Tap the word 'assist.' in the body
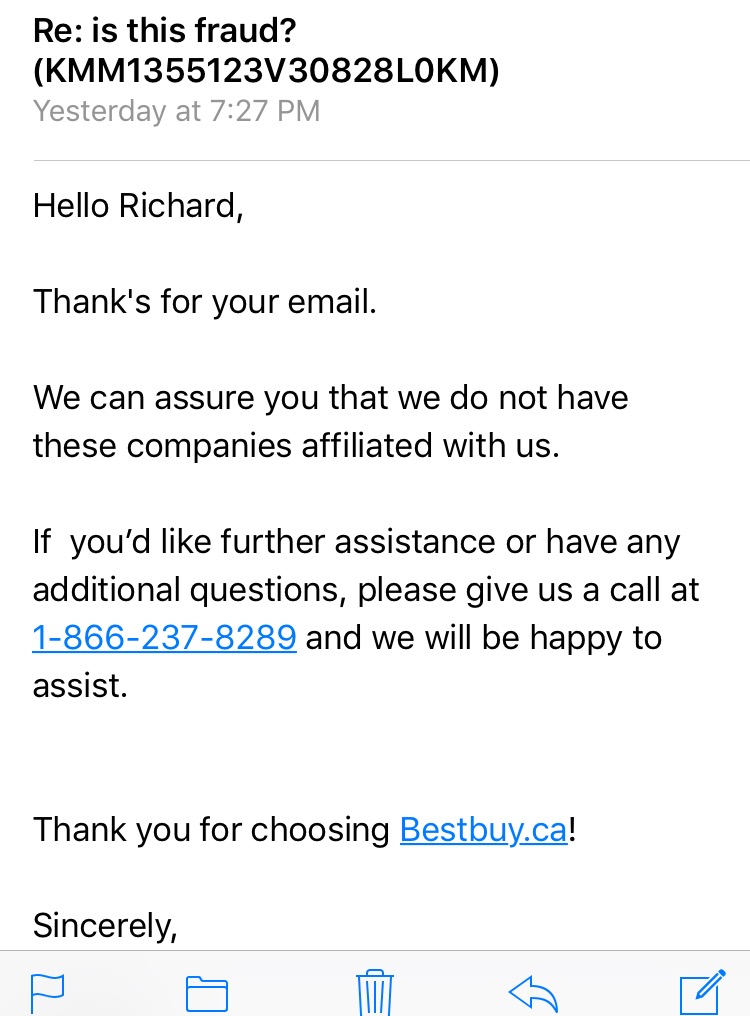 [80, 686]
